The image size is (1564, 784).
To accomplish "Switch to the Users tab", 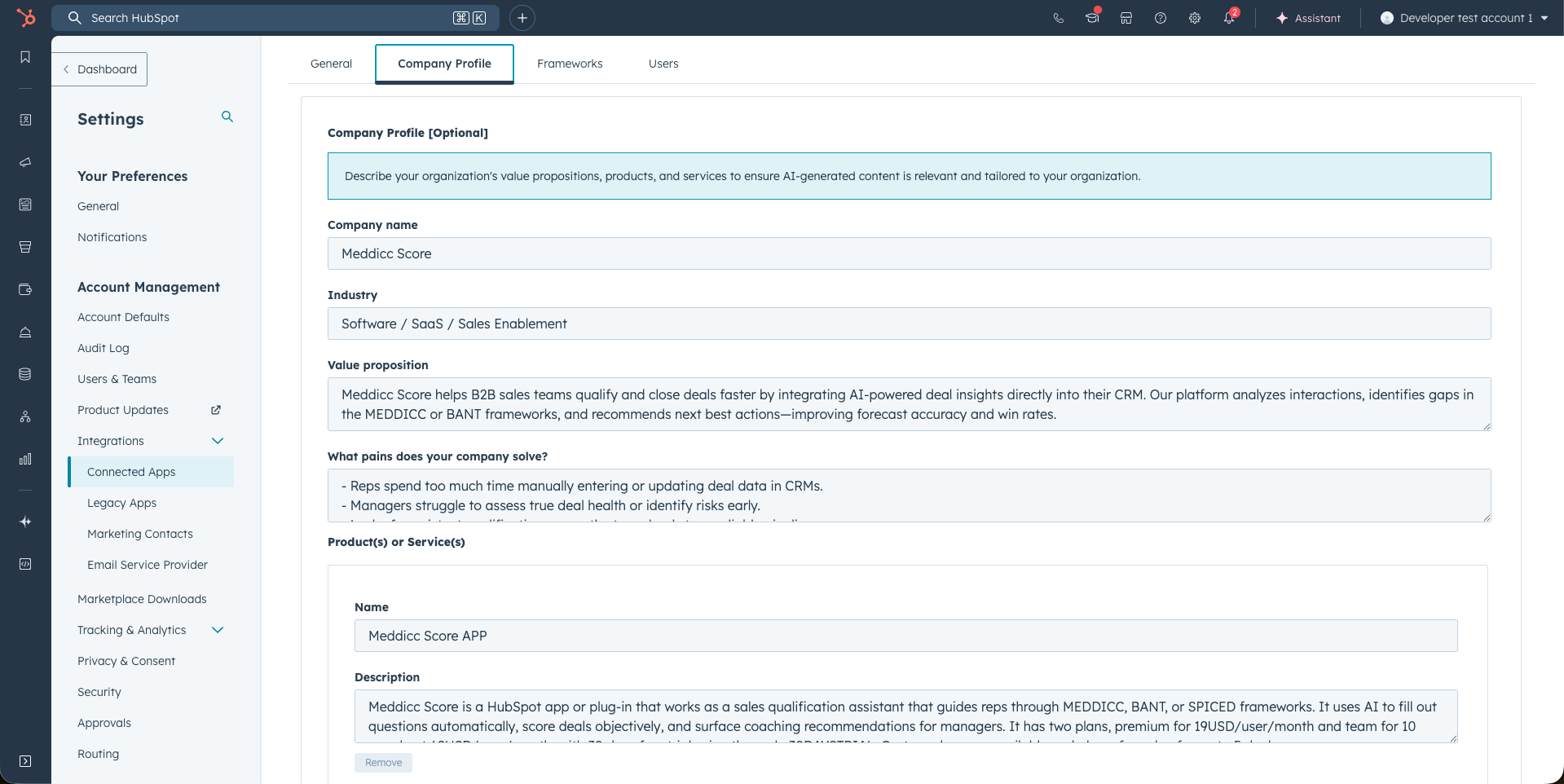I will coord(663,64).
